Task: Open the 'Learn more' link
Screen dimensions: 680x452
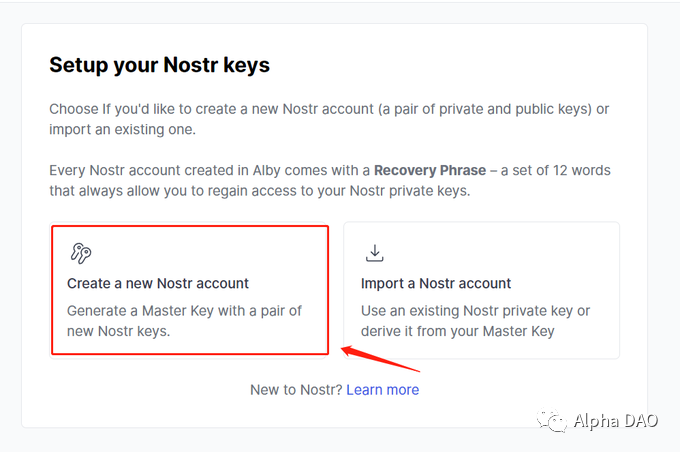Action: tap(382, 390)
